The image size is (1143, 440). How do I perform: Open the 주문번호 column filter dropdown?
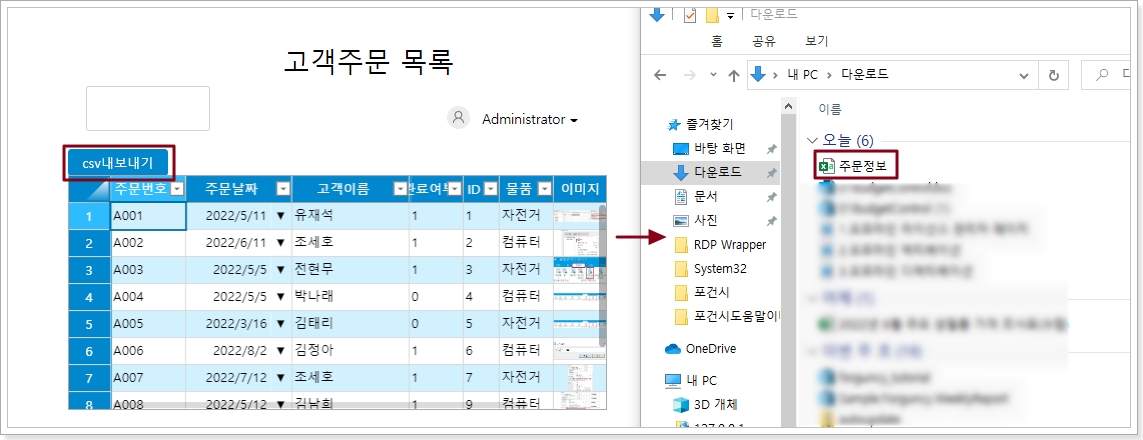click(177, 189)
